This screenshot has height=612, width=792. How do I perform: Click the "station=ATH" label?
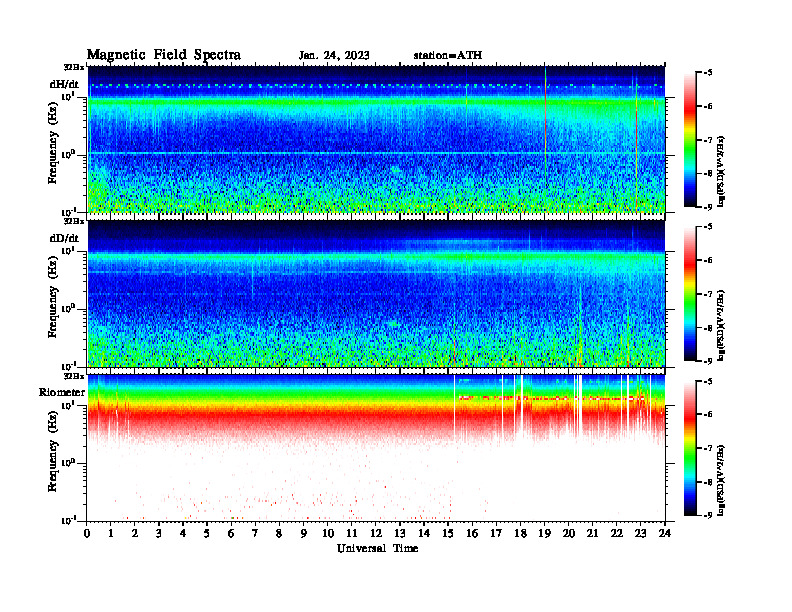[x=448, y=55]
